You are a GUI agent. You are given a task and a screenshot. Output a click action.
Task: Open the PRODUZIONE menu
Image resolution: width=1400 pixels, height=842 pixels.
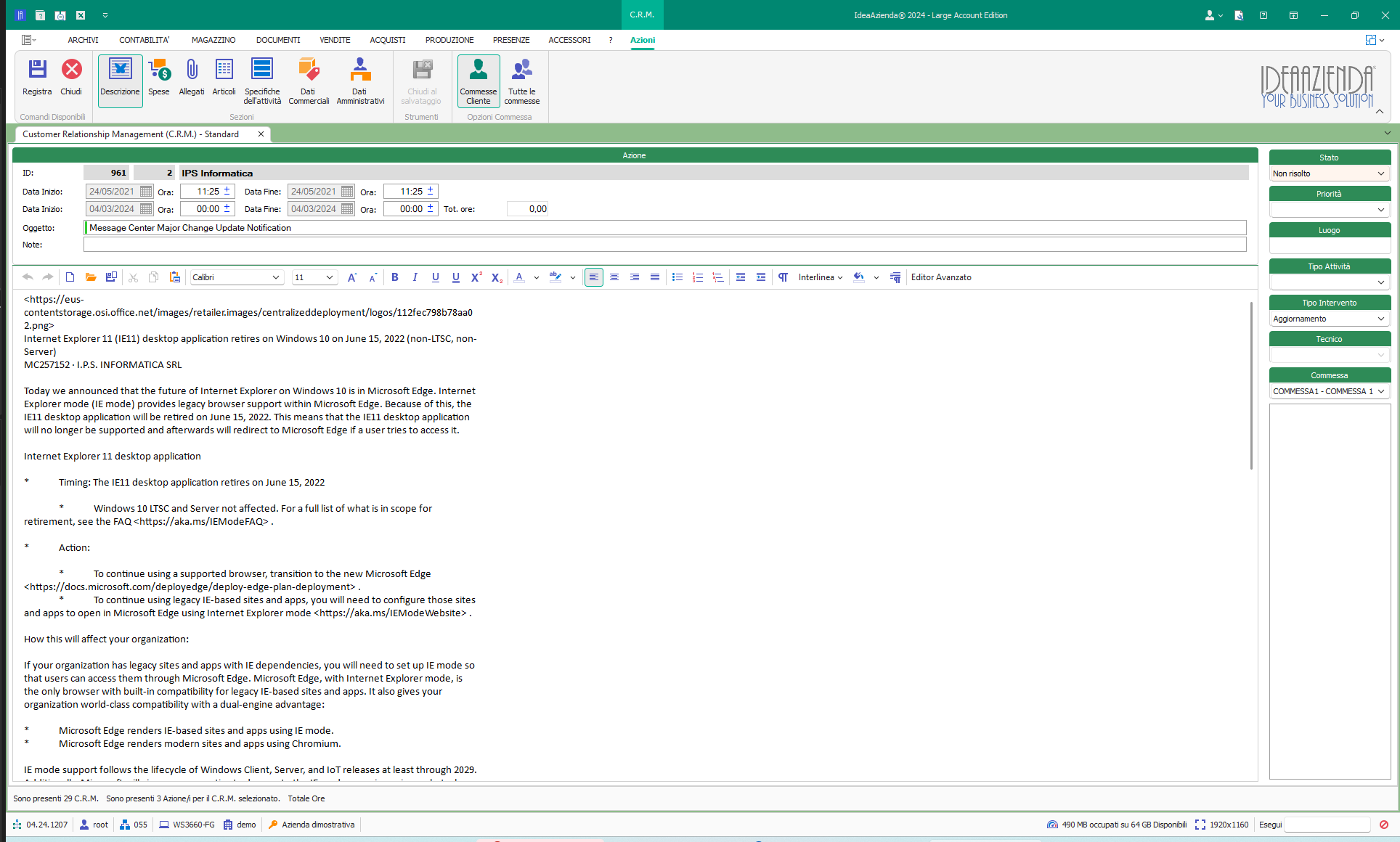pyautogui.click(x=449, y=40)
